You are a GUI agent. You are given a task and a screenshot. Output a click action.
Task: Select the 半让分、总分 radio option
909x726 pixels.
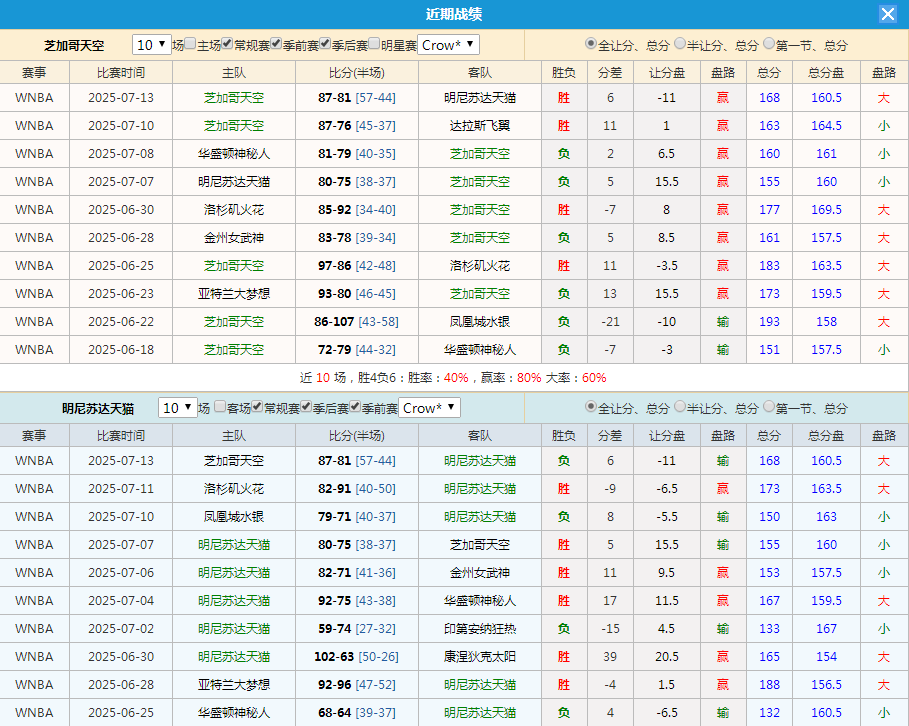point(680,44)
